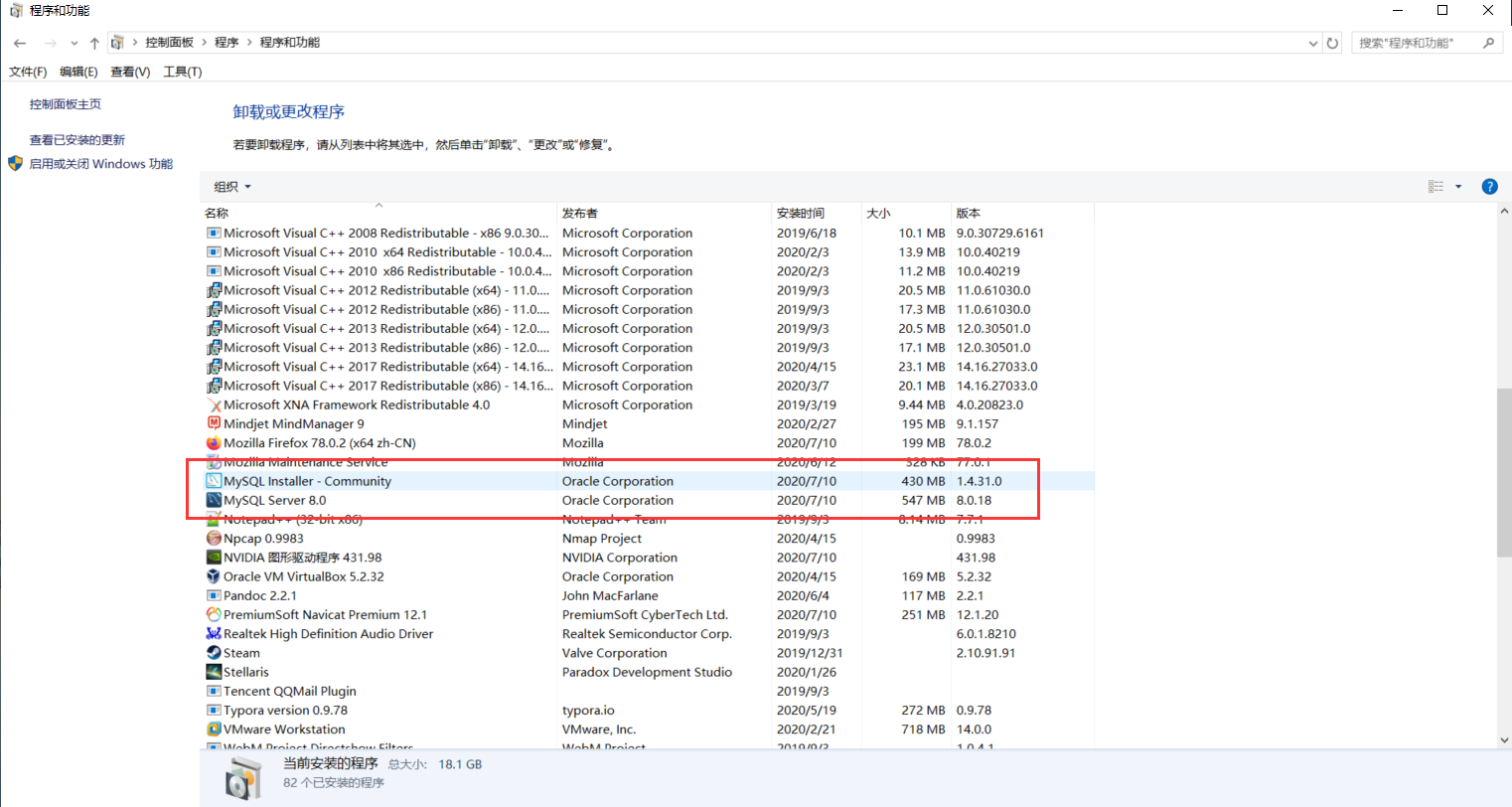
Task: Expand the chevron after 程序 breadcrumb
Action: click(249, 43)
